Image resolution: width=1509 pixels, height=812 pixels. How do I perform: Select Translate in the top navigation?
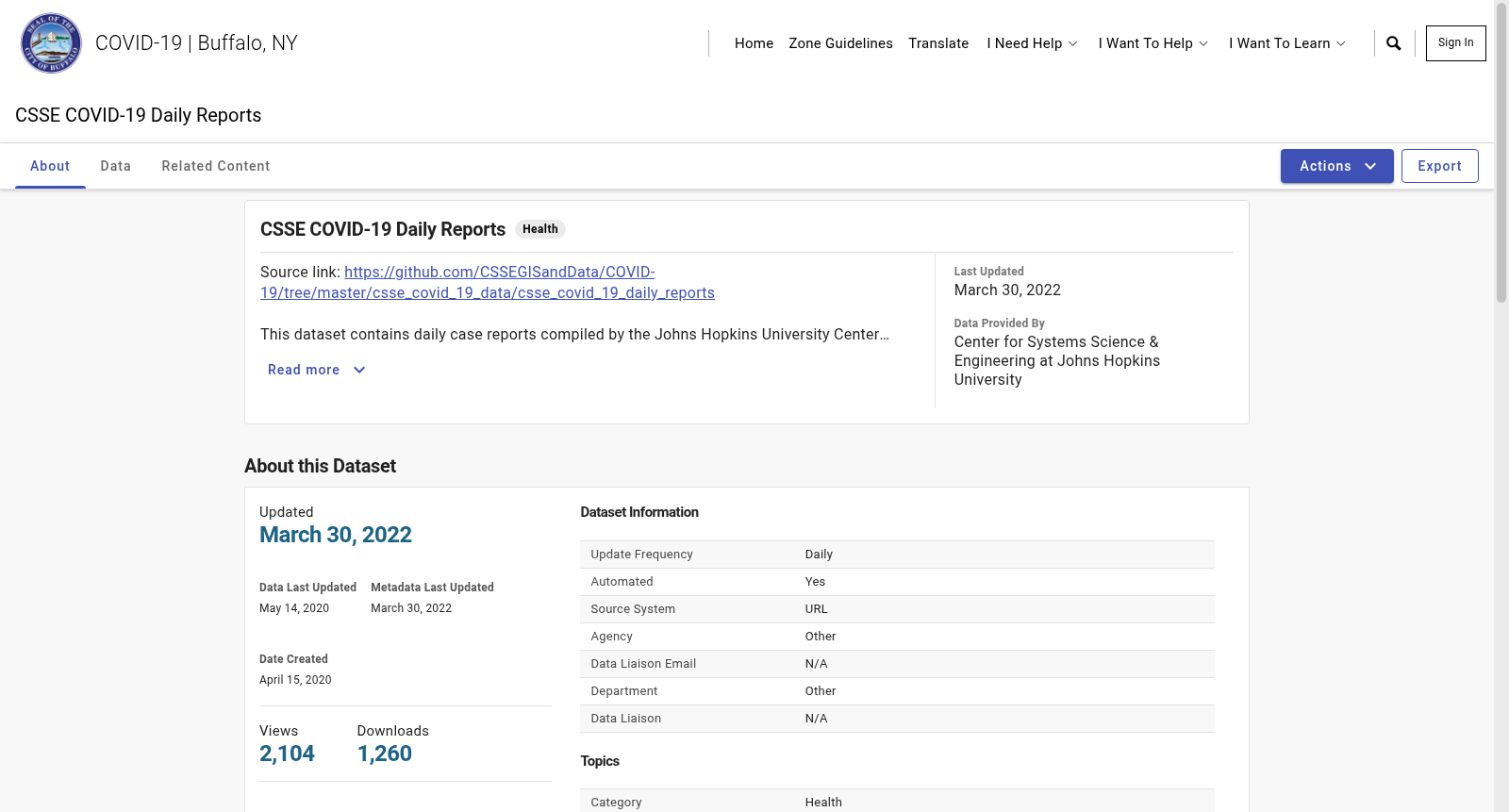click(x=938, y=43)
